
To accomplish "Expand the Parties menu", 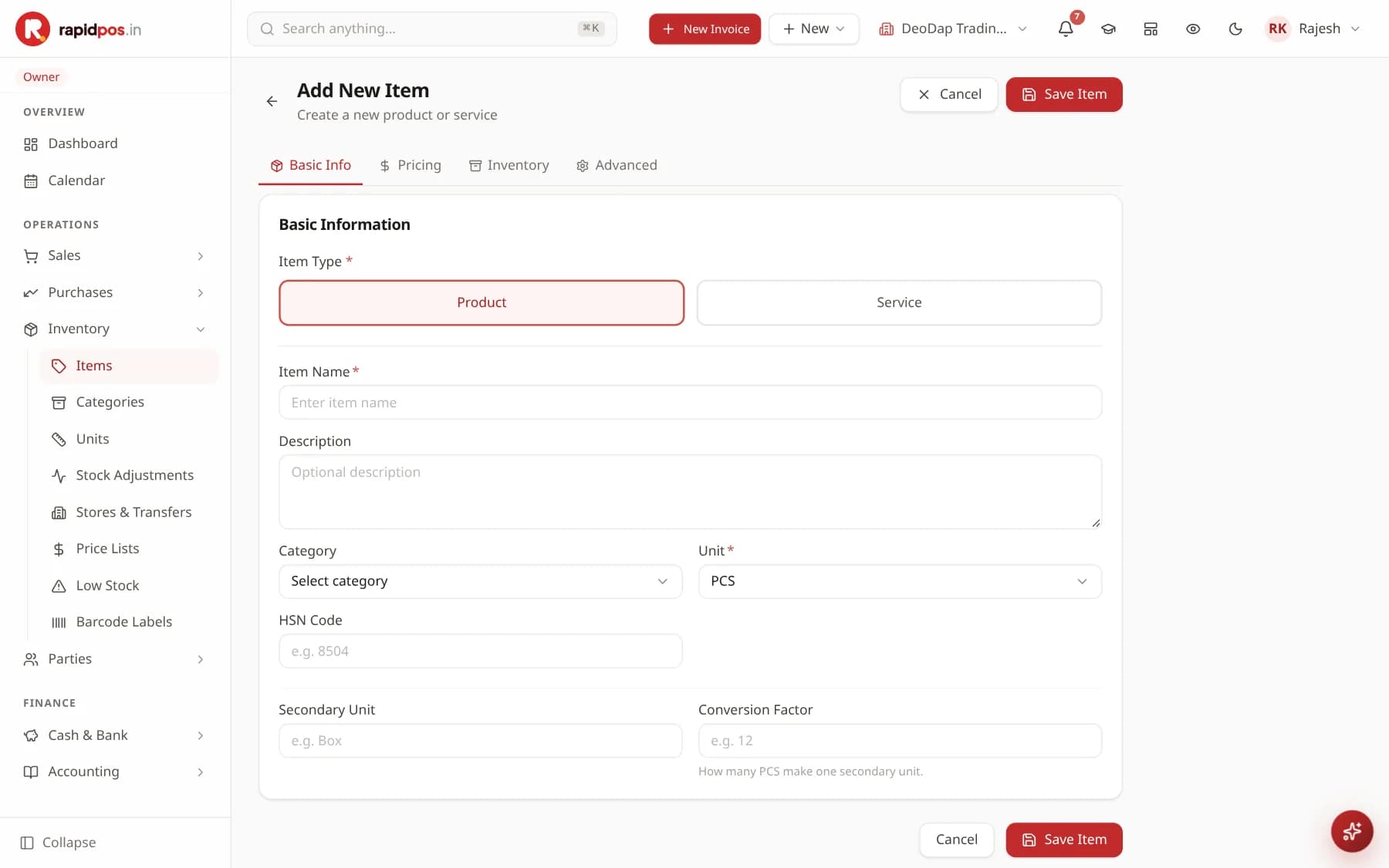I will point(116,659).
